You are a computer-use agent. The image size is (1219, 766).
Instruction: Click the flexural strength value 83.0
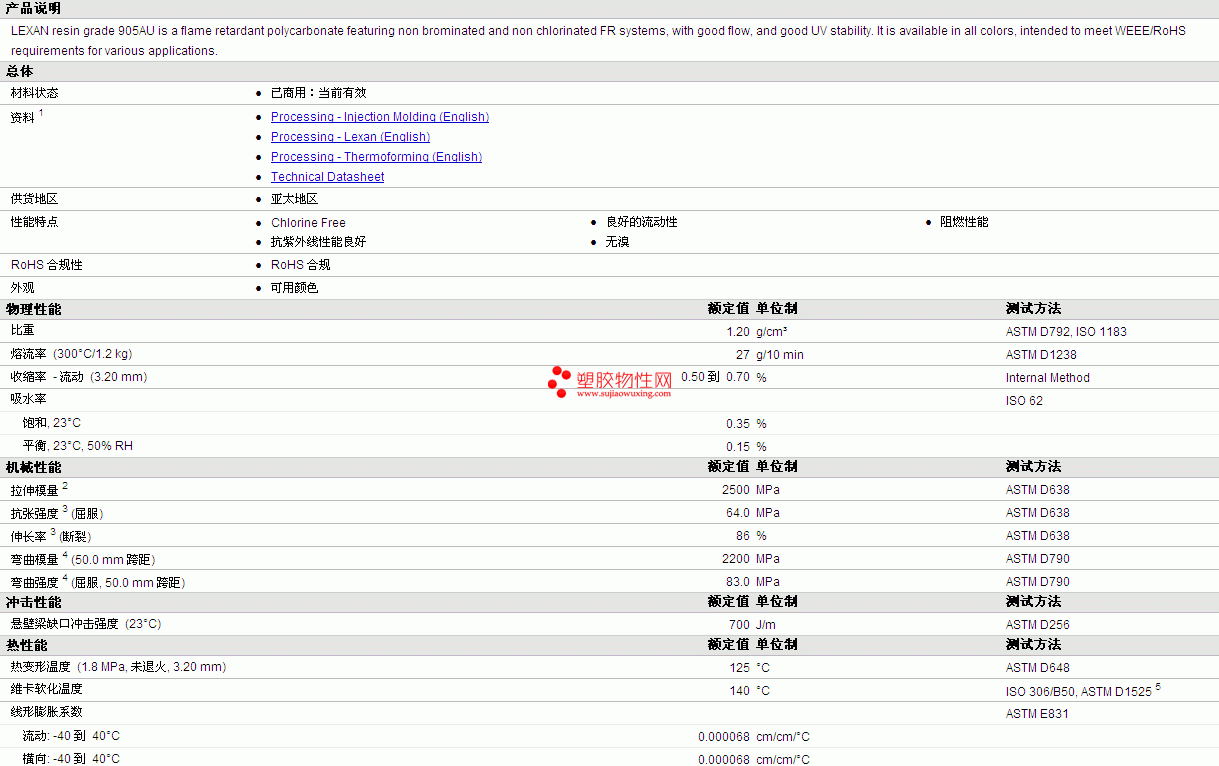tap(738, 582)
